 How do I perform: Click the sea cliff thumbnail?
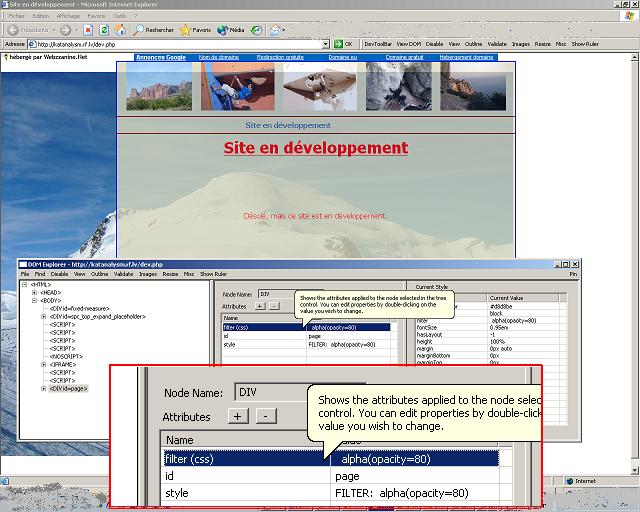click(473, 86)
